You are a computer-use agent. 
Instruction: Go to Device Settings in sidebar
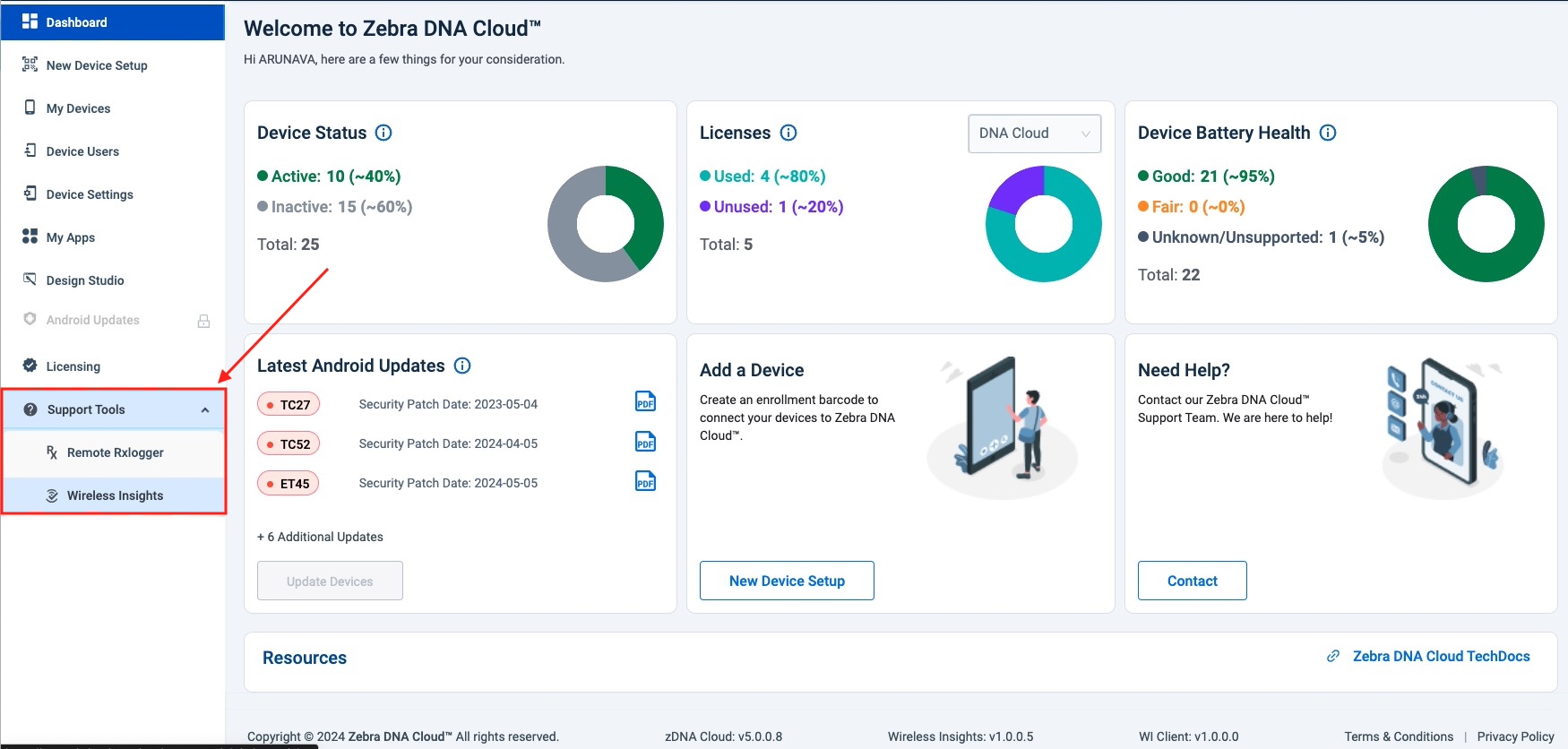click(90, 194)
